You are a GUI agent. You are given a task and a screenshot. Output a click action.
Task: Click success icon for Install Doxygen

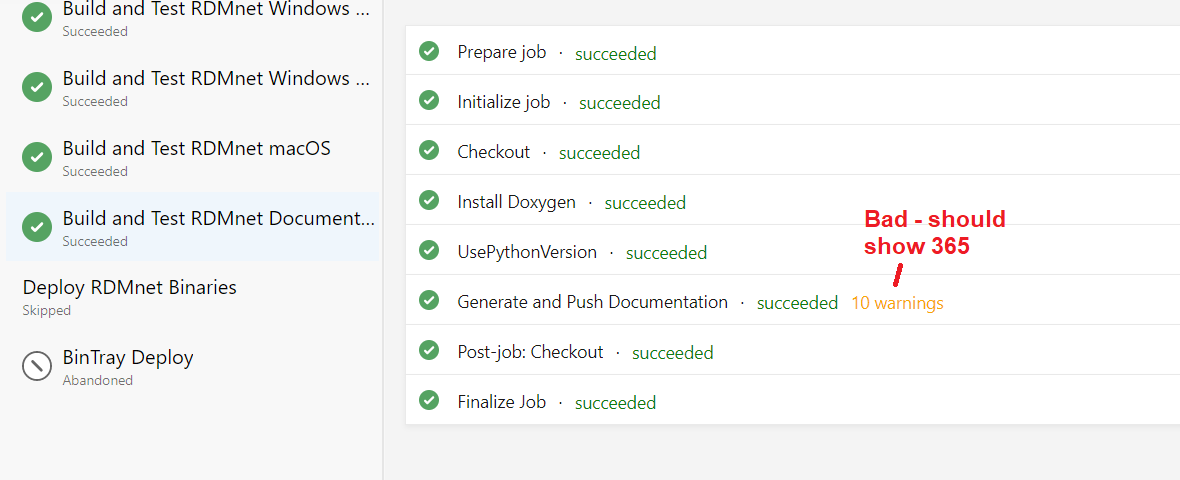pos(429,201)
